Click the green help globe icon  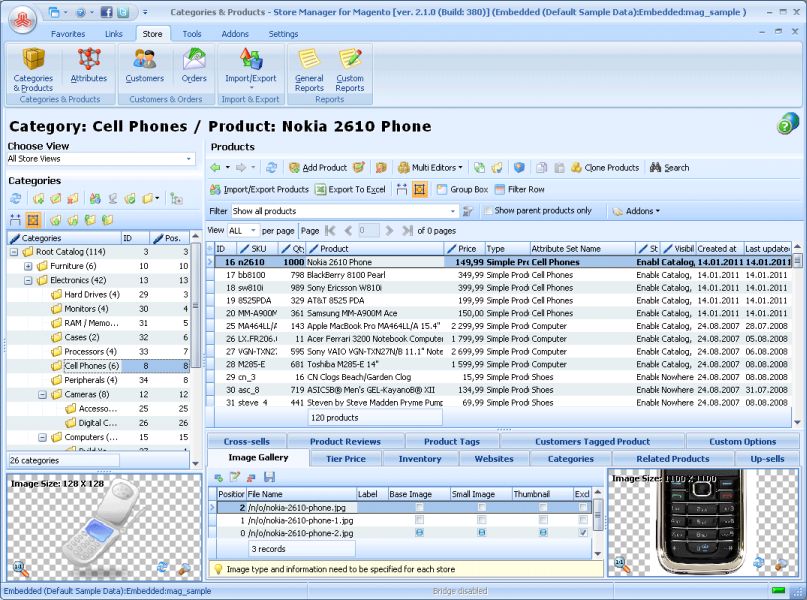pos(787,123)
